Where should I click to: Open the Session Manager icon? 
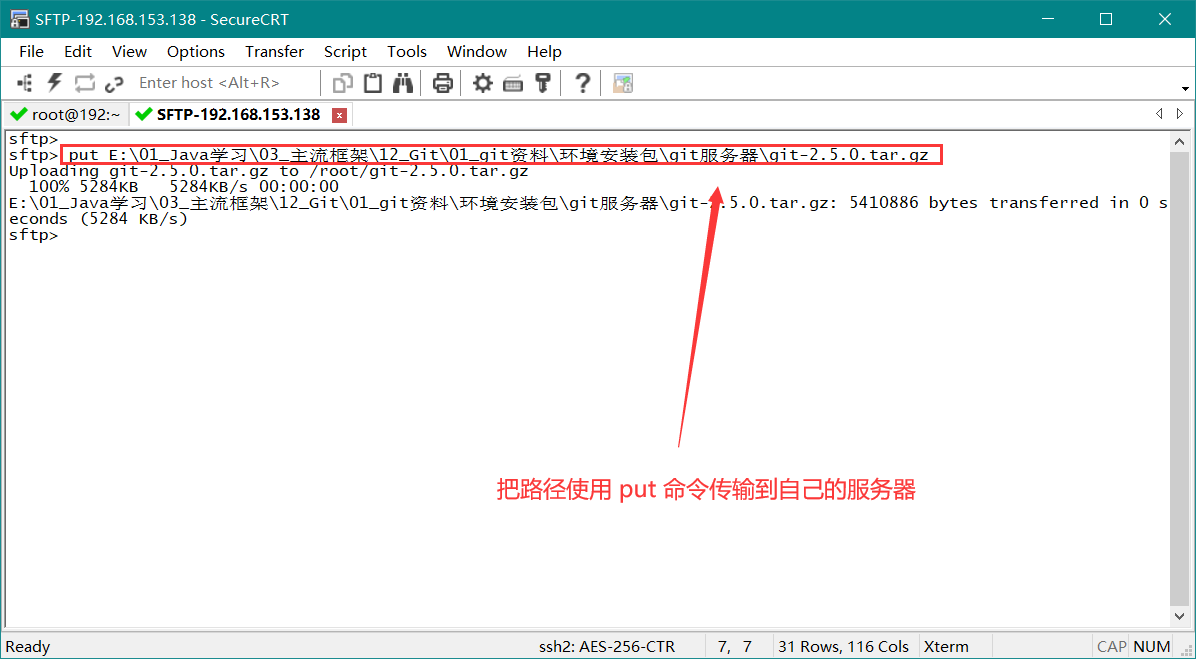(x=25, y=83)
